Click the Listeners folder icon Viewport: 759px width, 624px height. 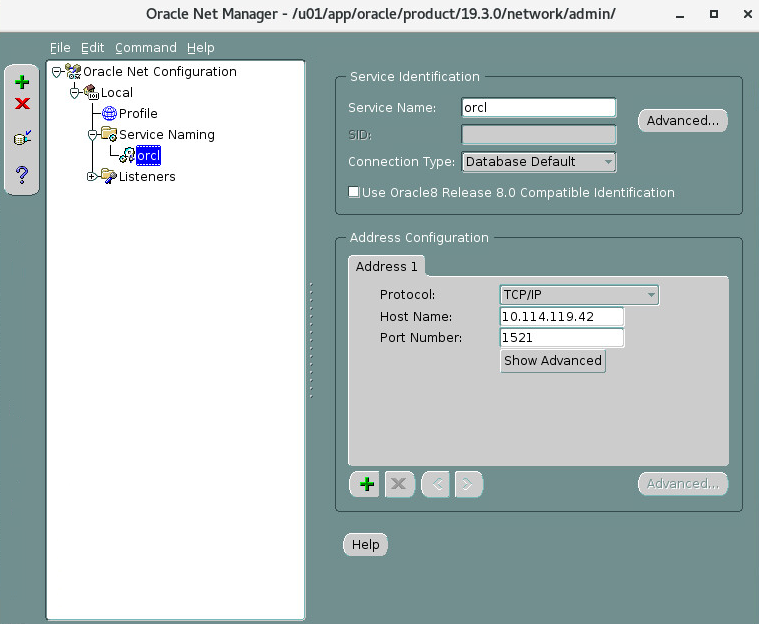[x=109, y=176]
